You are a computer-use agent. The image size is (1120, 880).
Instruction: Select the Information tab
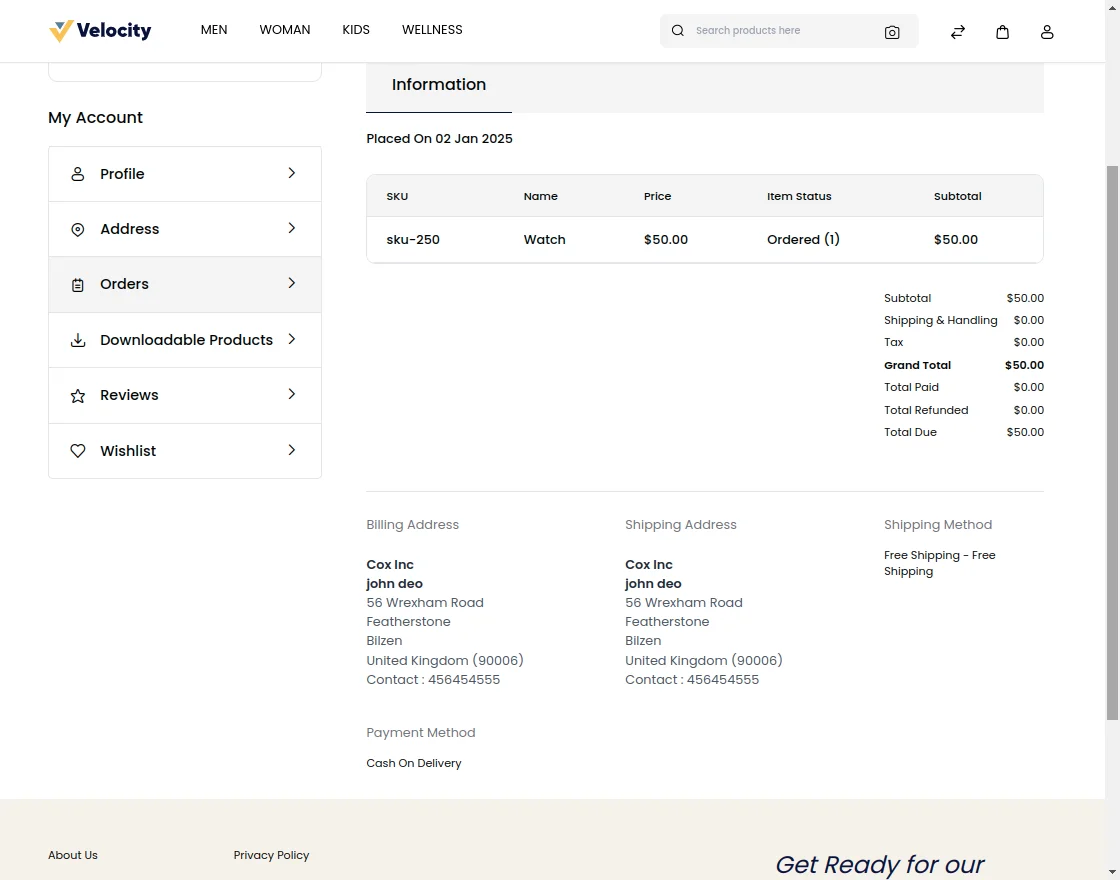439,85
